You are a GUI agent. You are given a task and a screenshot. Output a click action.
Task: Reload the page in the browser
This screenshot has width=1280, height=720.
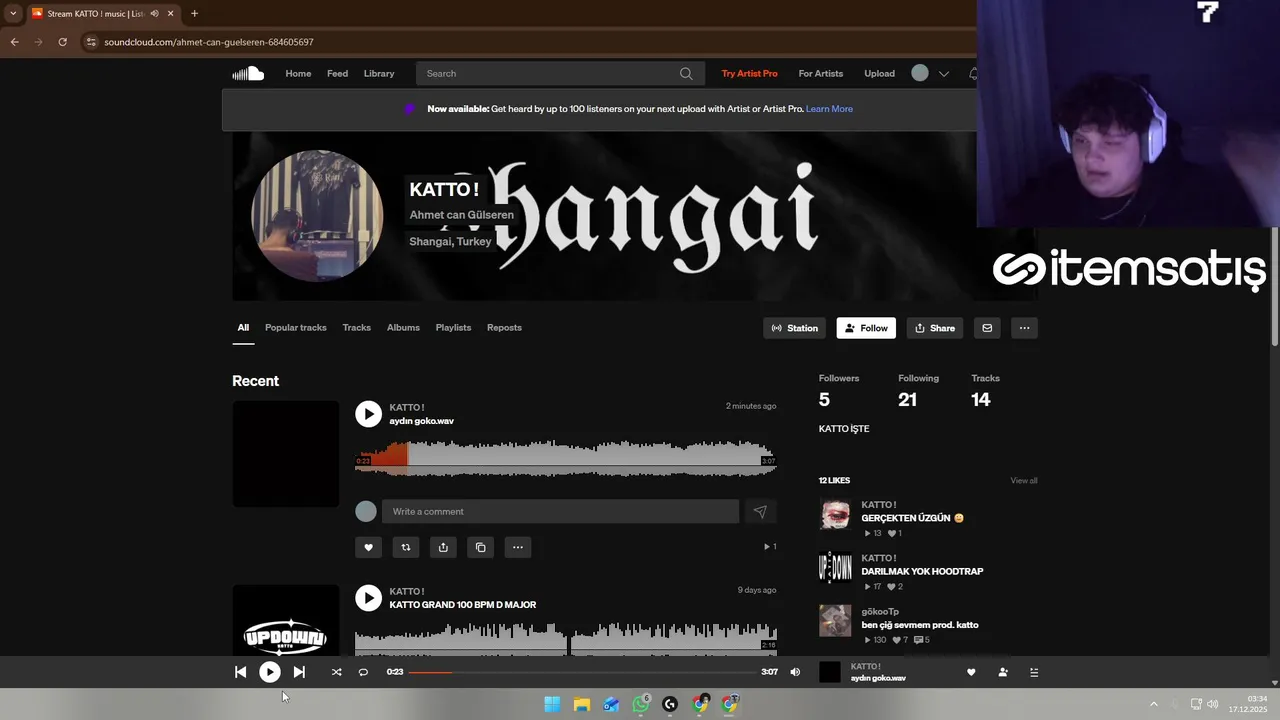tap(62, 42)
